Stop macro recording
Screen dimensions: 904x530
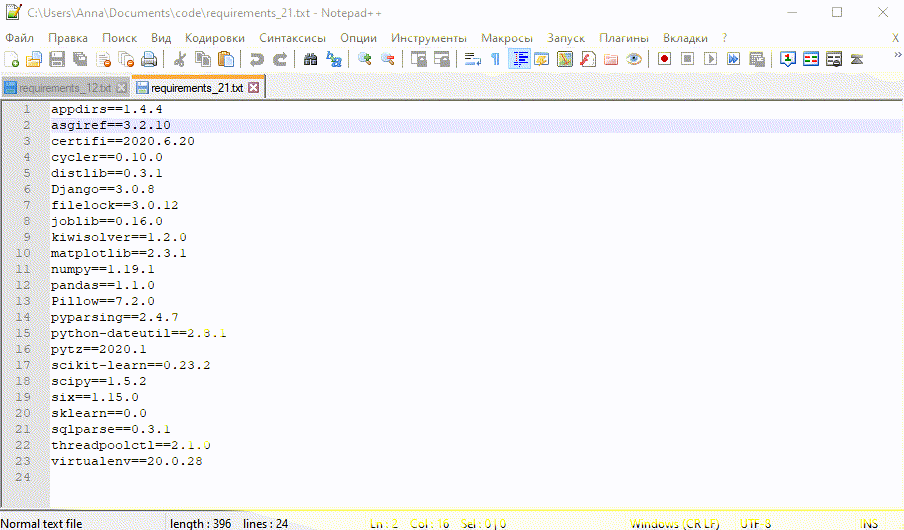tap(687, 59)
